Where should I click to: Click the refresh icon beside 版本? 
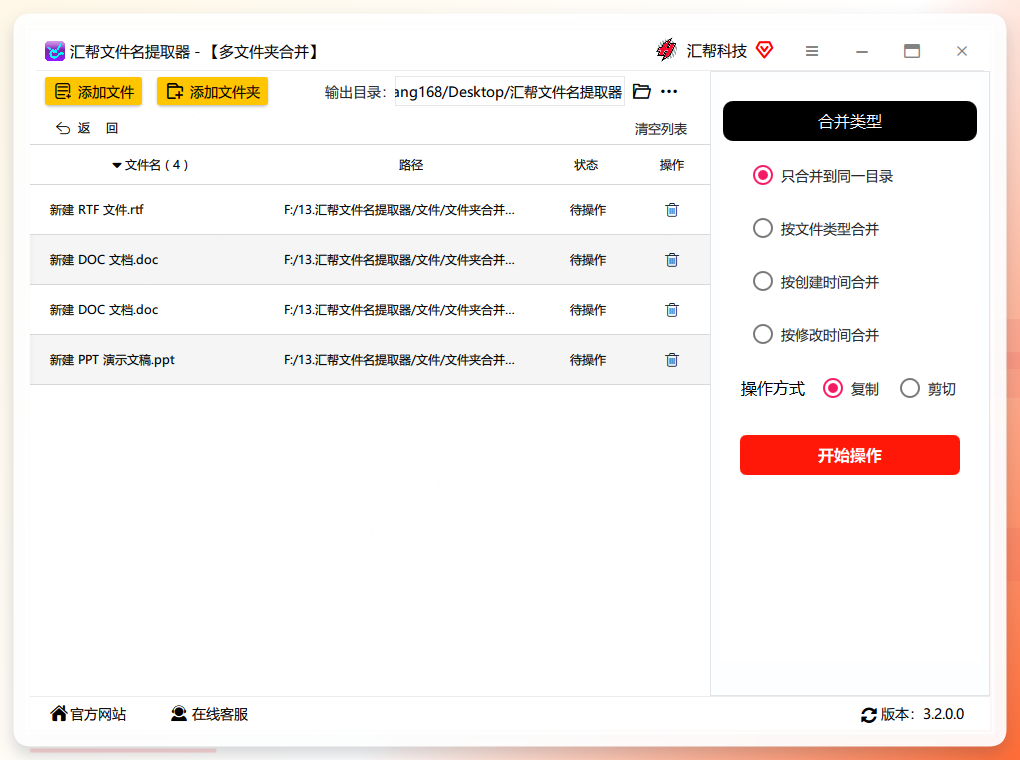tap(868, 715)
